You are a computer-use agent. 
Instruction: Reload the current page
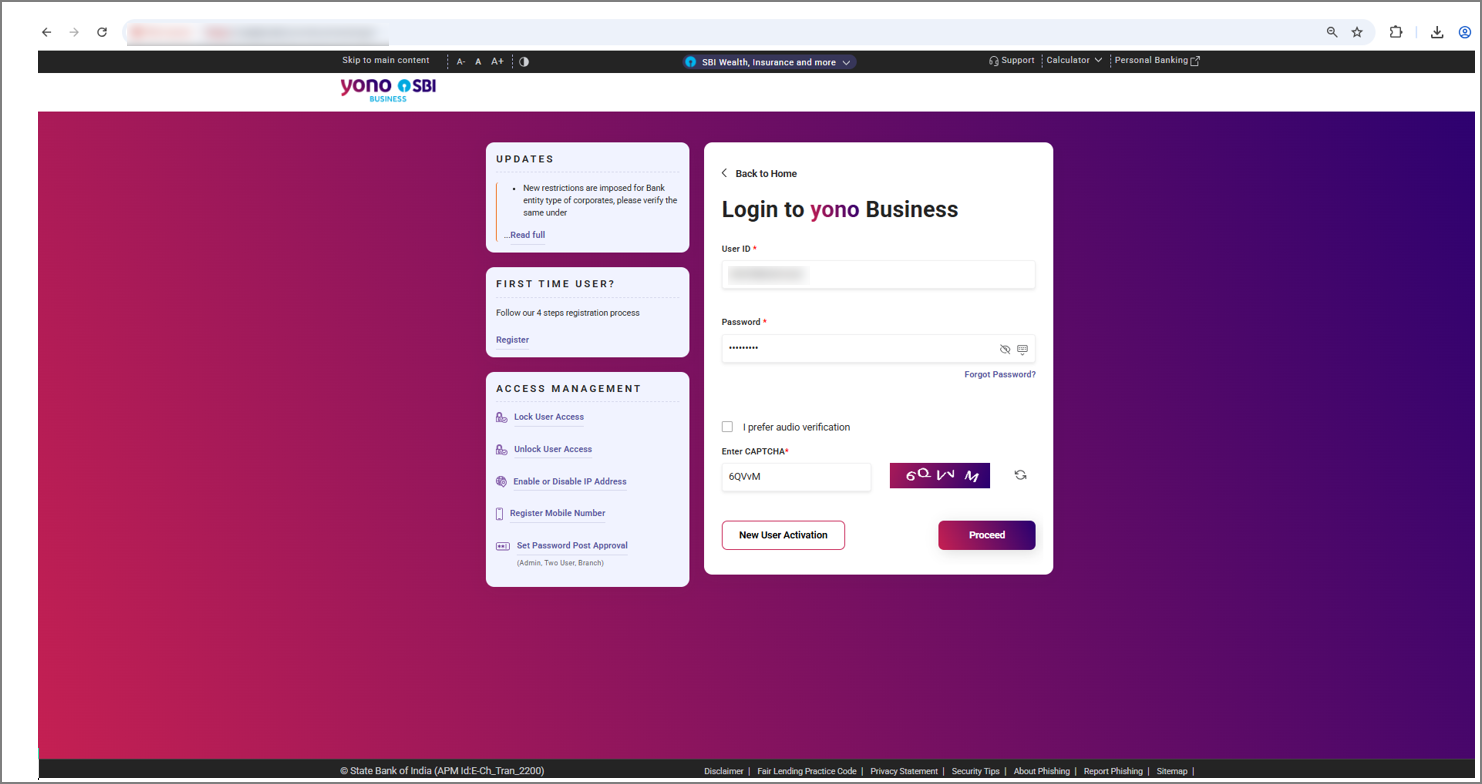101,32
